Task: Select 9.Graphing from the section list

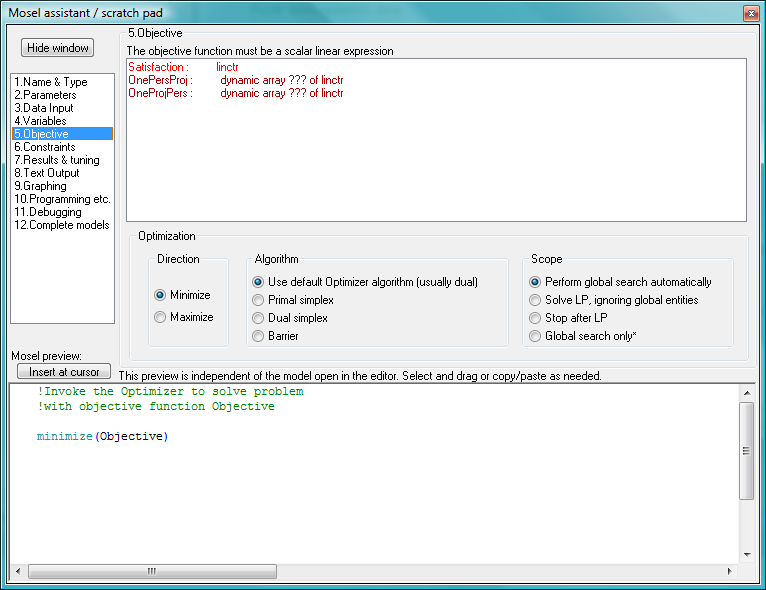Action: click(x=40, y=186)
